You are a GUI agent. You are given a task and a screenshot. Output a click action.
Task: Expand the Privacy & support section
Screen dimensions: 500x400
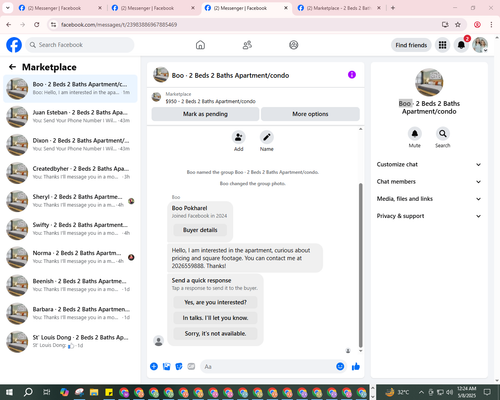[429, 216]
